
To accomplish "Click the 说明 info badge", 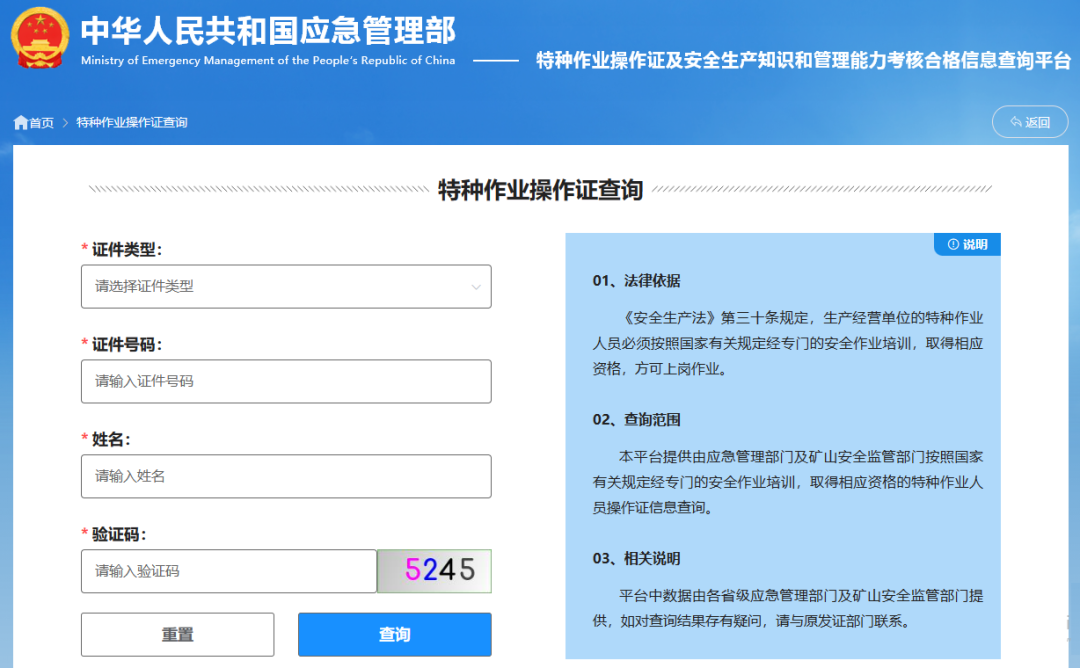I will pos(967,244).
